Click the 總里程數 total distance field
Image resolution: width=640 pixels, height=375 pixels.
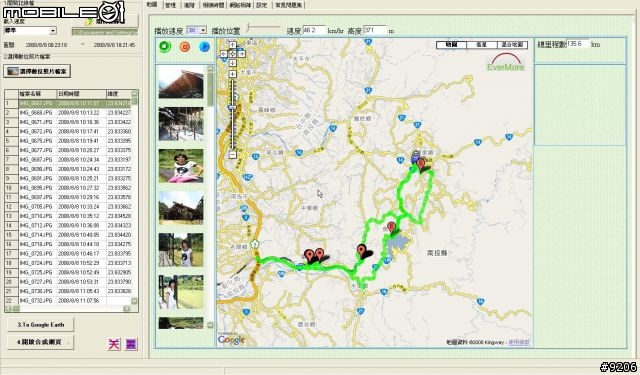tap(578, 44)
